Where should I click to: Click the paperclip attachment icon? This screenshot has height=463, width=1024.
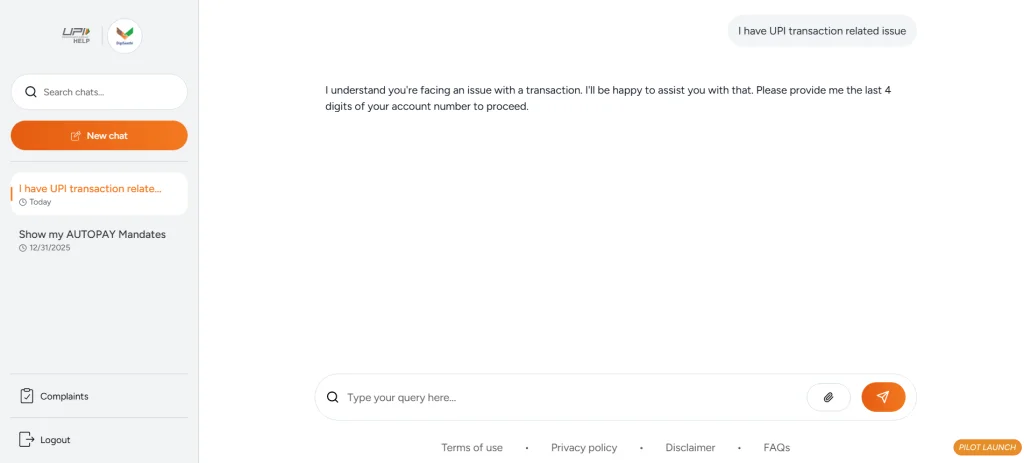[828, 397]
